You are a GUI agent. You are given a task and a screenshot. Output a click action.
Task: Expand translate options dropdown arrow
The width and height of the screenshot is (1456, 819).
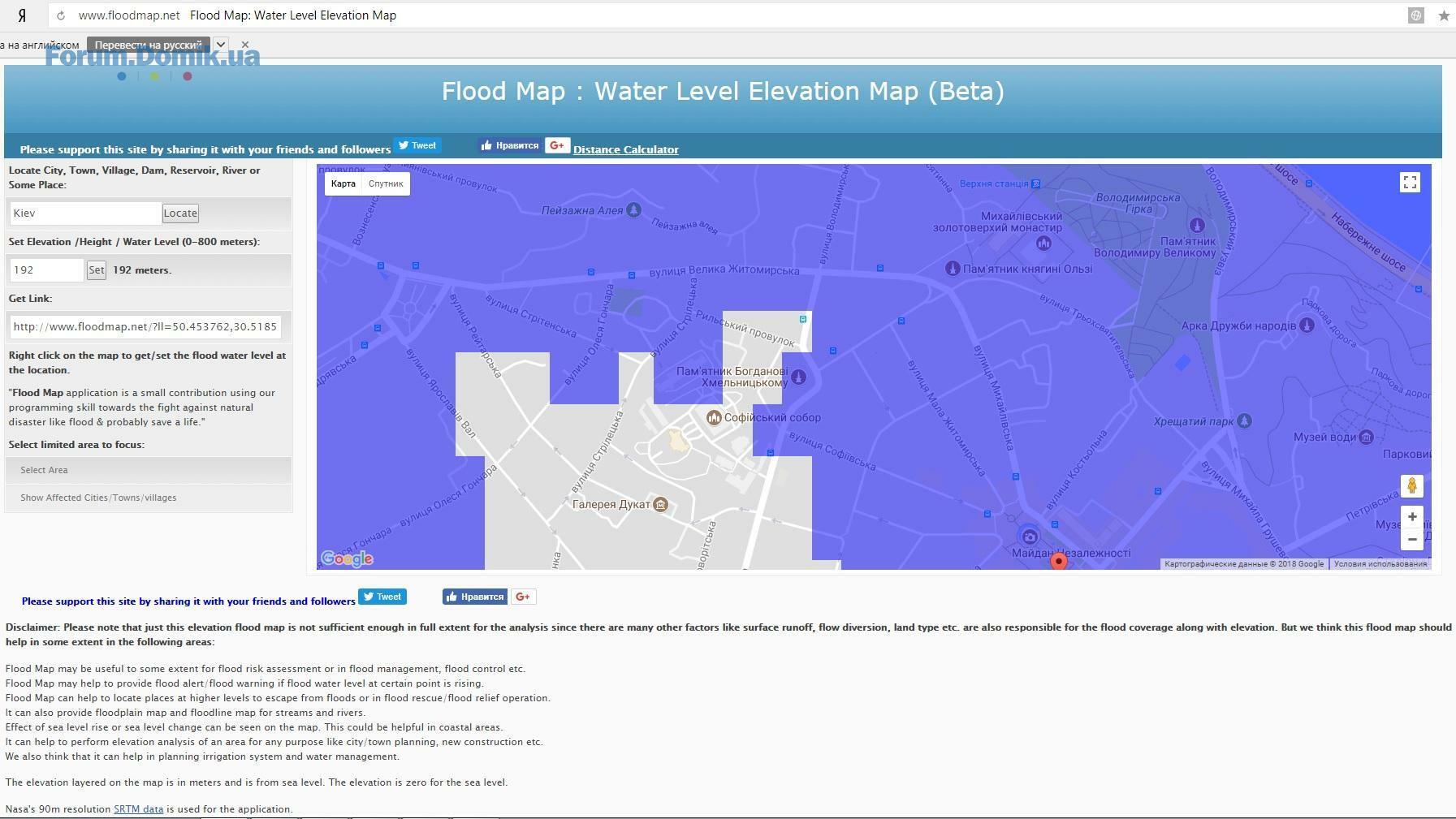coord(221,45)
